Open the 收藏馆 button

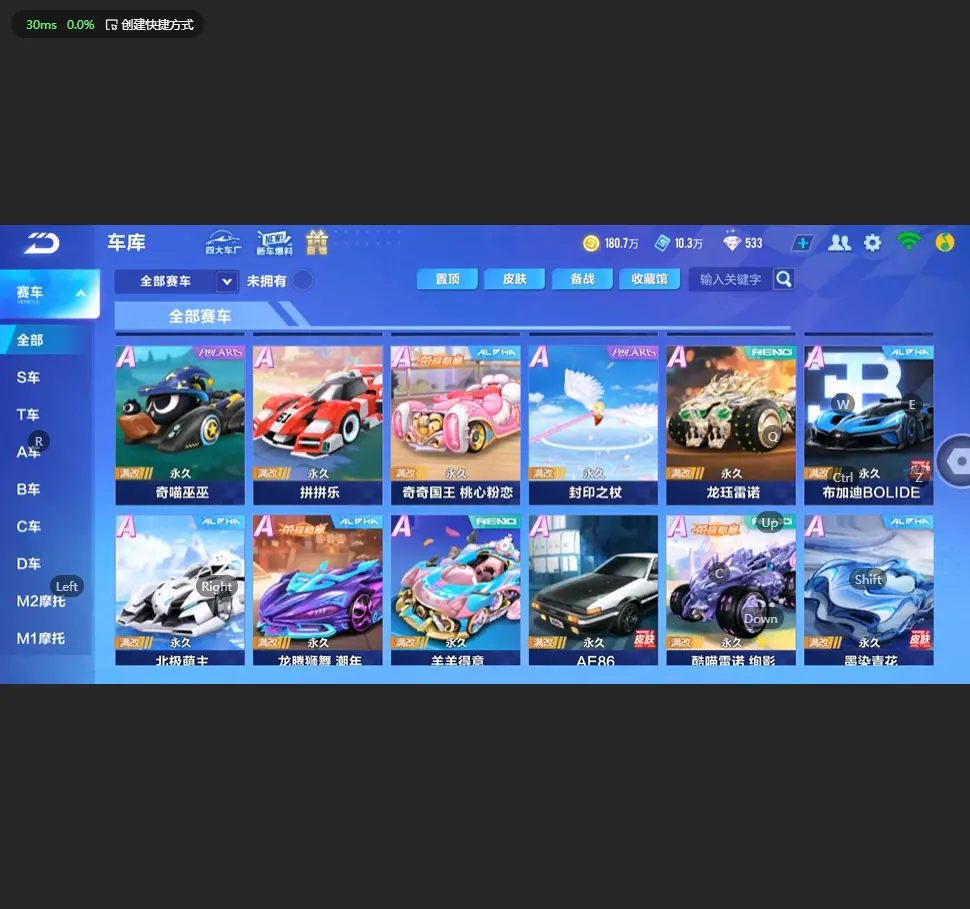pyautogui.click(x=650, y=279)
